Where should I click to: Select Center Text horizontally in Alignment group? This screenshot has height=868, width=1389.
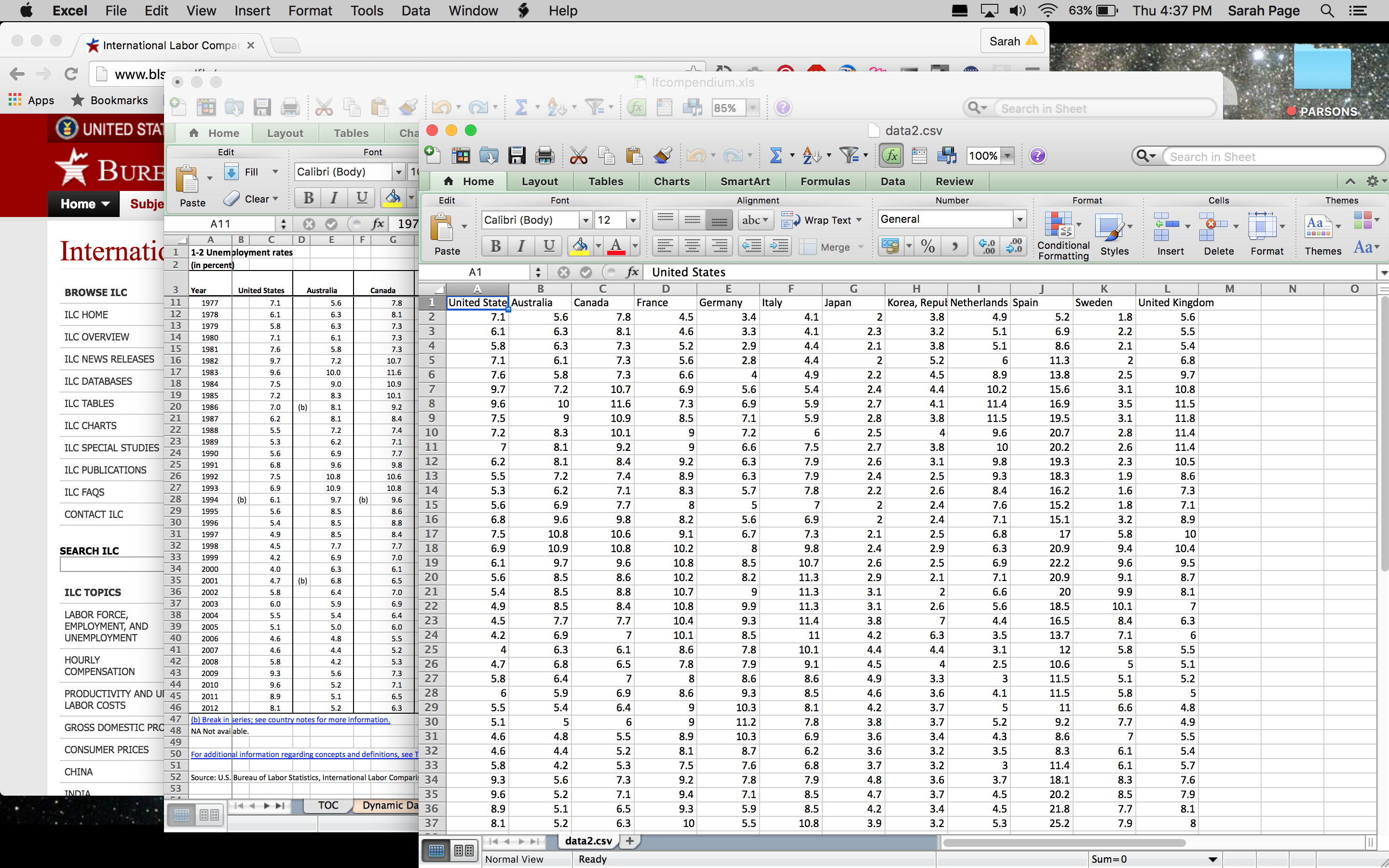(692, 247)
